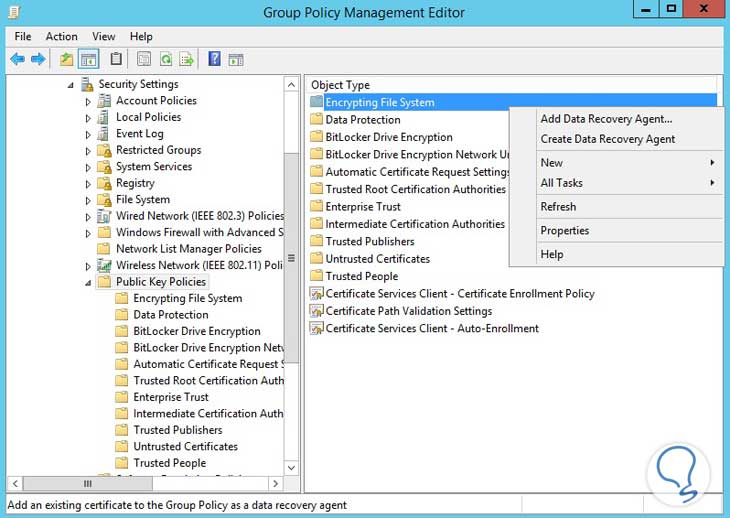Open the blue Help question mark icon
The image size is (730, 518).
point(214,59)
